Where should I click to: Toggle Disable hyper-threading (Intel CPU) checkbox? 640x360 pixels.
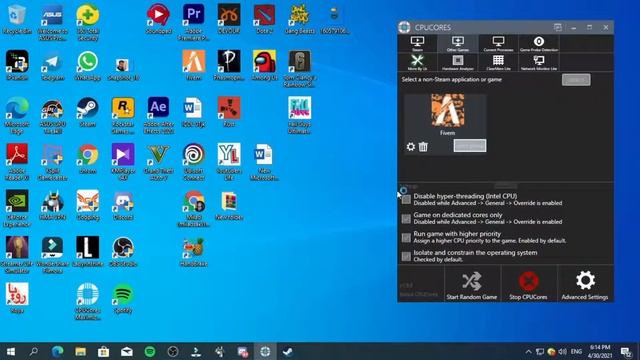(406, 200)
